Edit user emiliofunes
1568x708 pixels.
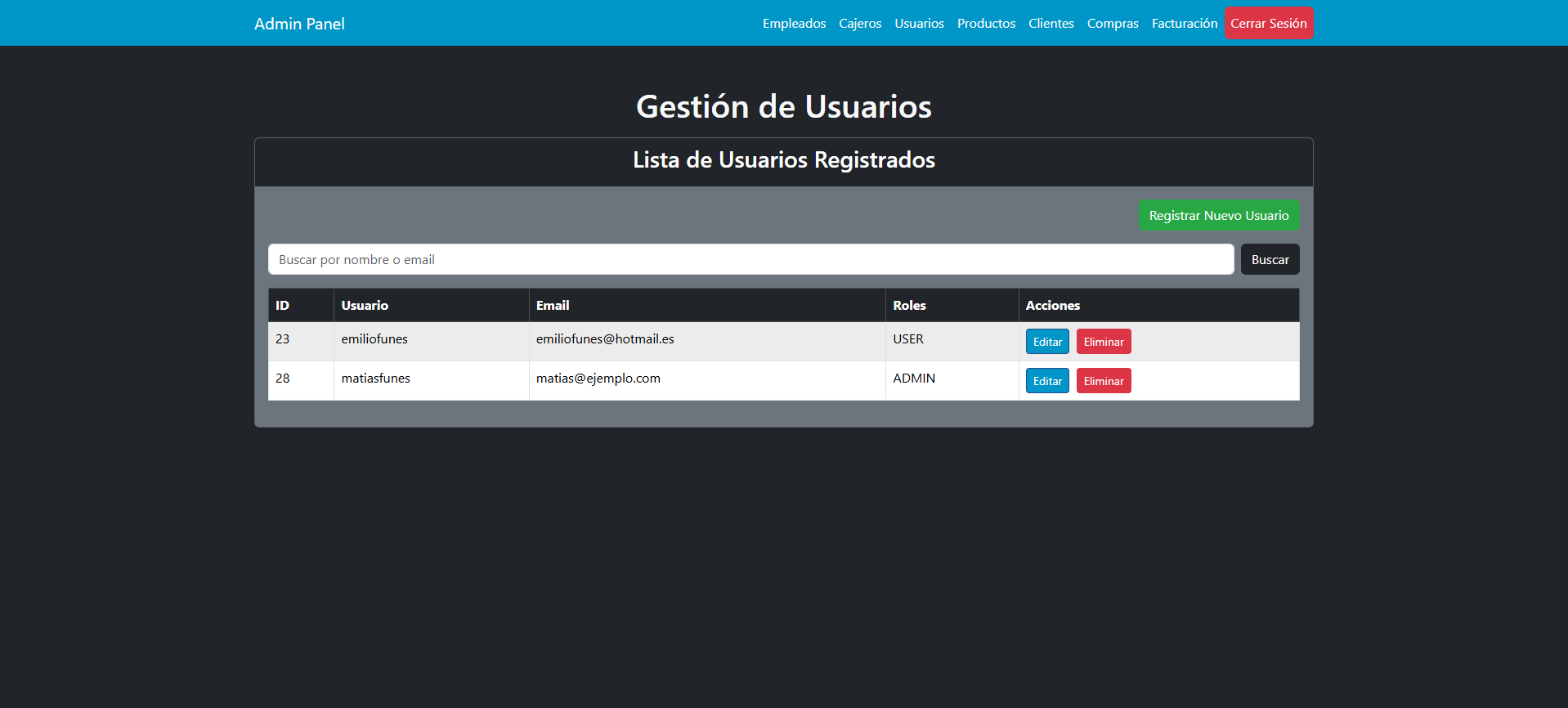[x=1047, y=342]
